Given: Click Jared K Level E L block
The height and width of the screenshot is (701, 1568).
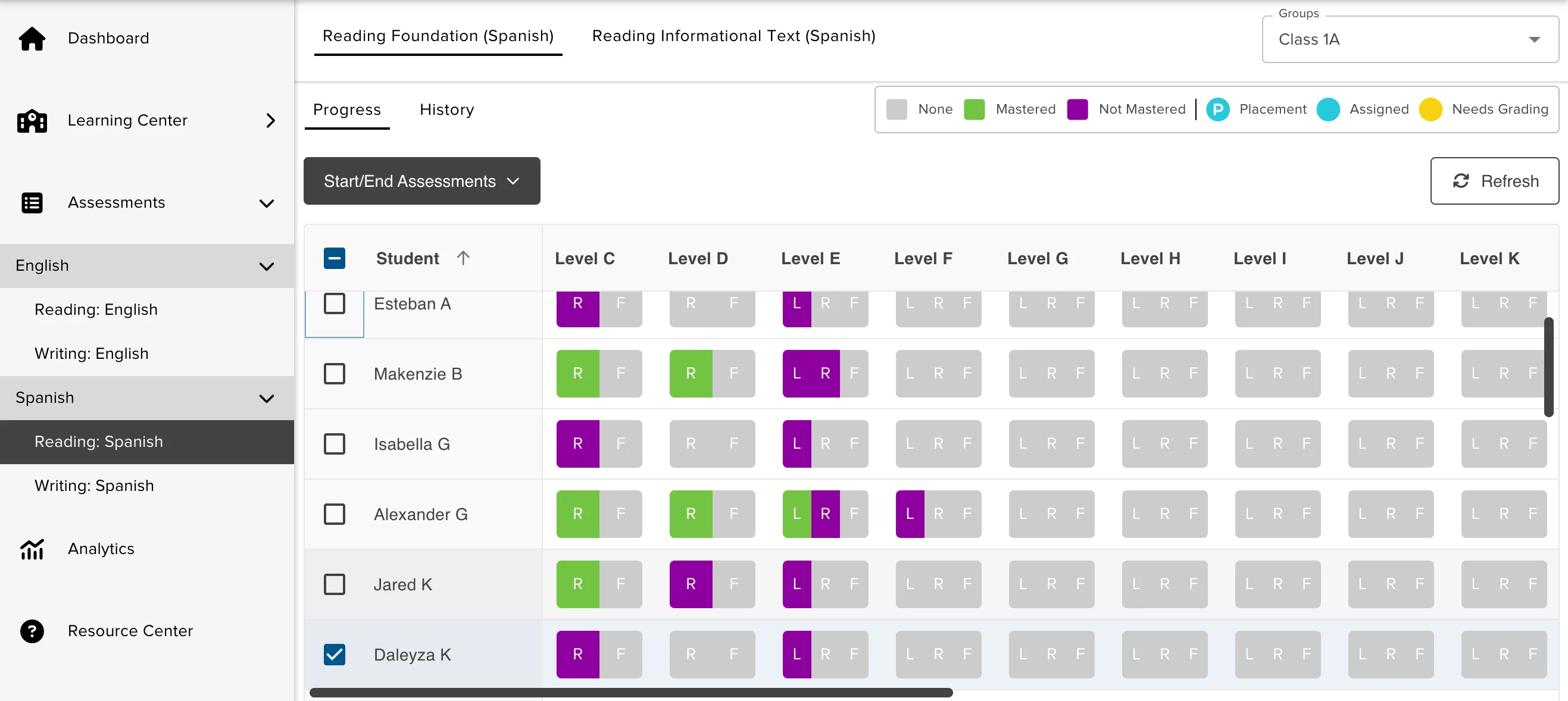Looking at the screenshot, I should tap(797, 584).
